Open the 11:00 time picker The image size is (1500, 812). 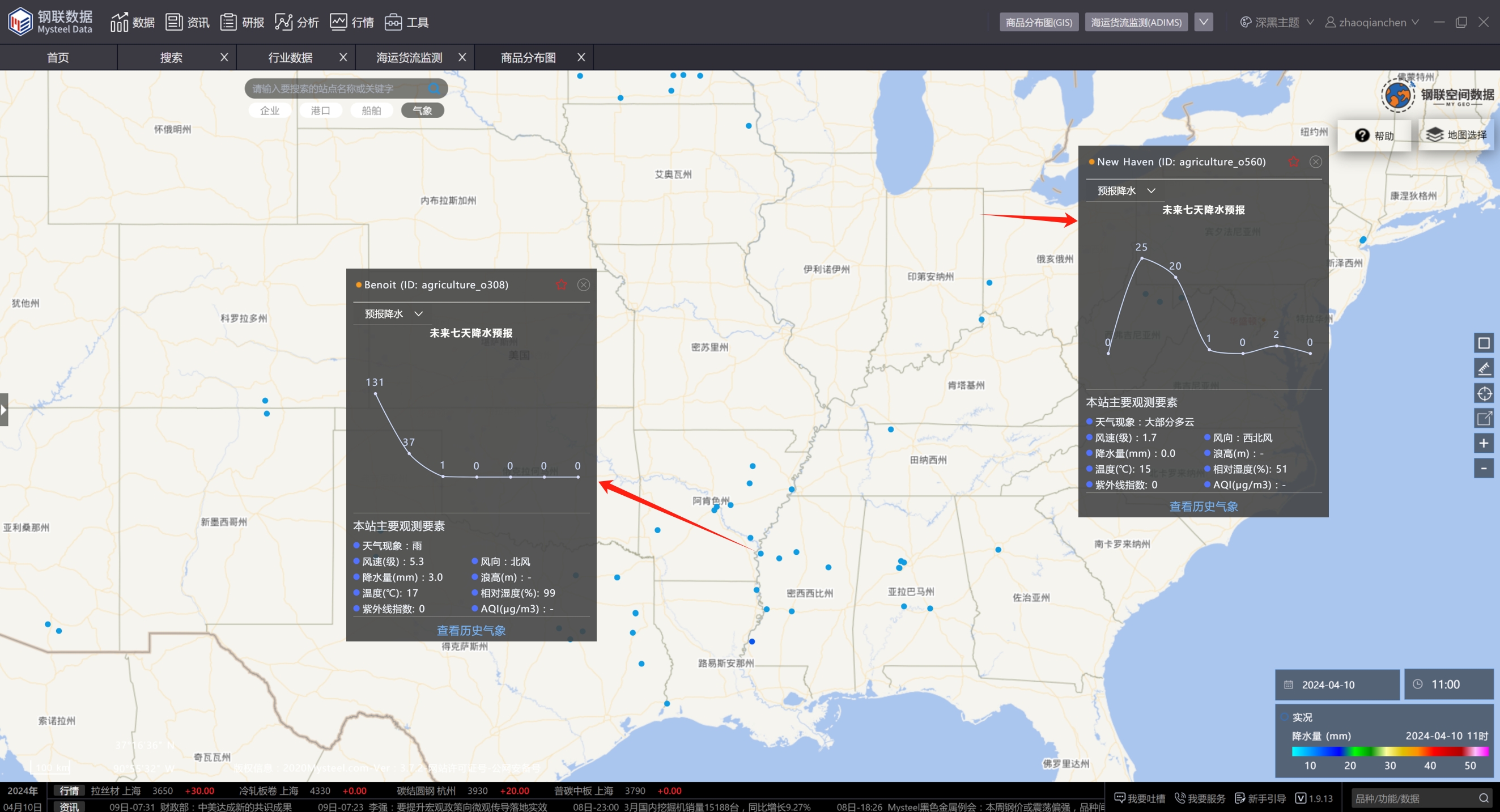pyautogui.click(x=1449, y=685)
